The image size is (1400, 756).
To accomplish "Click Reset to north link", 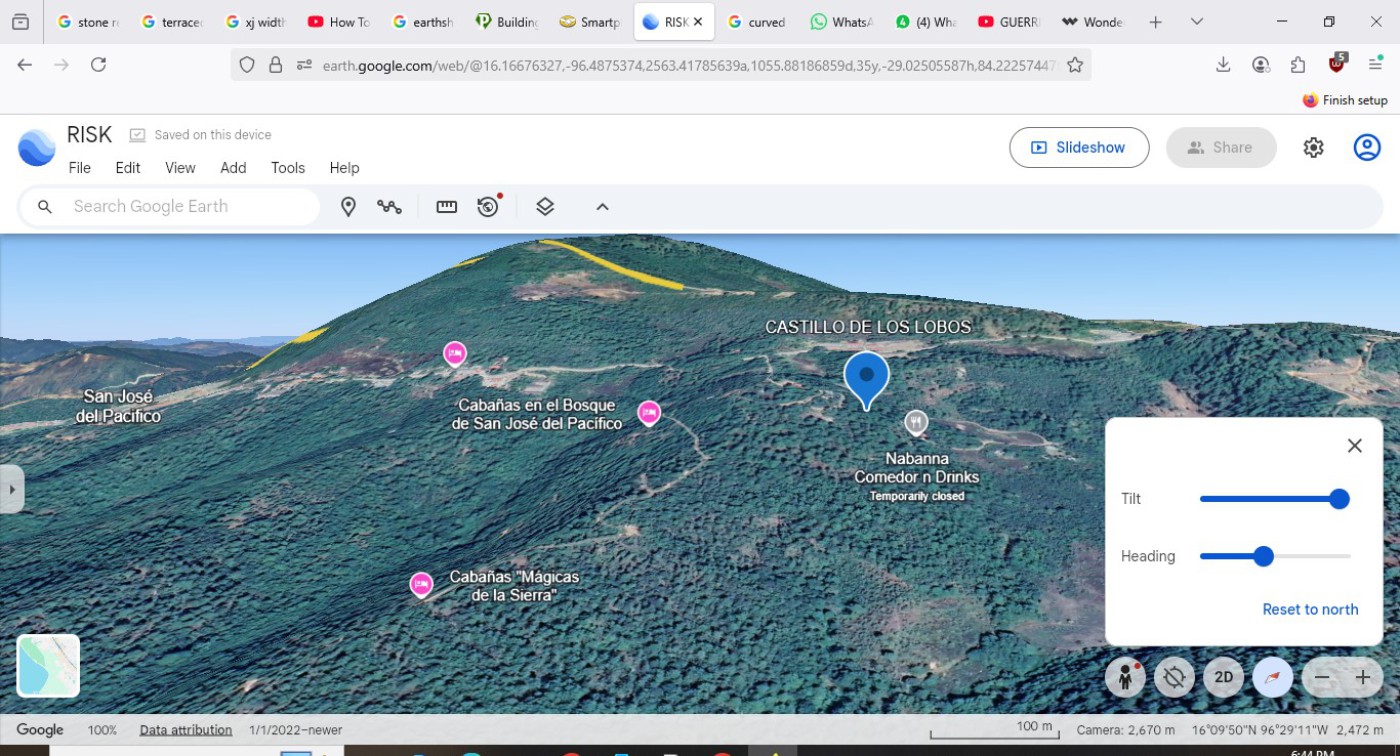I will pyautogui.click(x=1310, y=609).
